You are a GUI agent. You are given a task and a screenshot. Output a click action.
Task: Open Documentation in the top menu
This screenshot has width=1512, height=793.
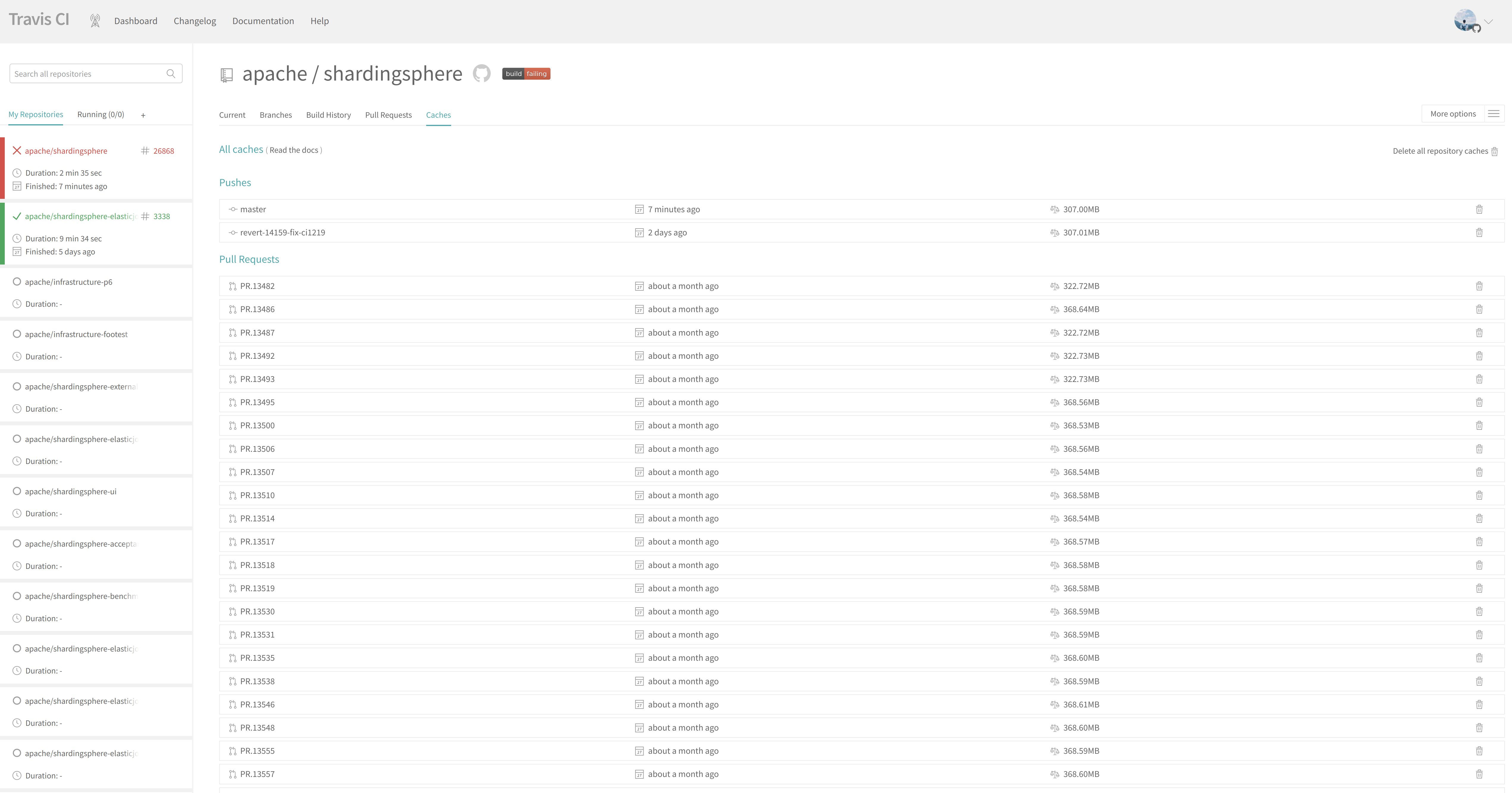click(x=262, y=21)
